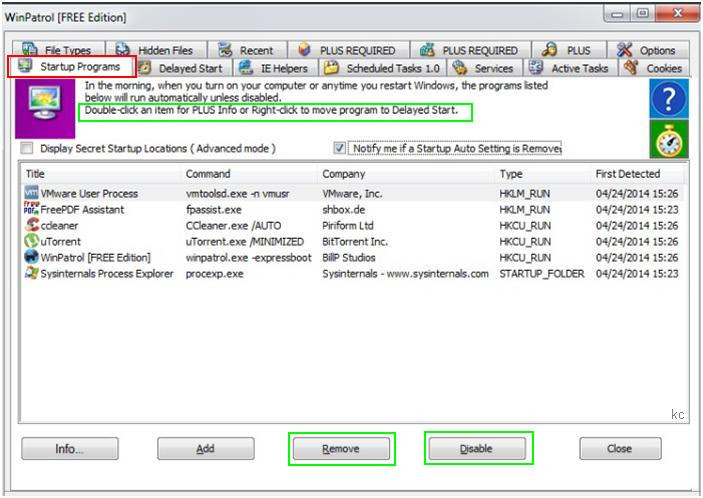The height and width of the screenshot is (498, 703).
Task: Click the uTorrent row icon
Action: pyautogui.click(x=31, y=241)
